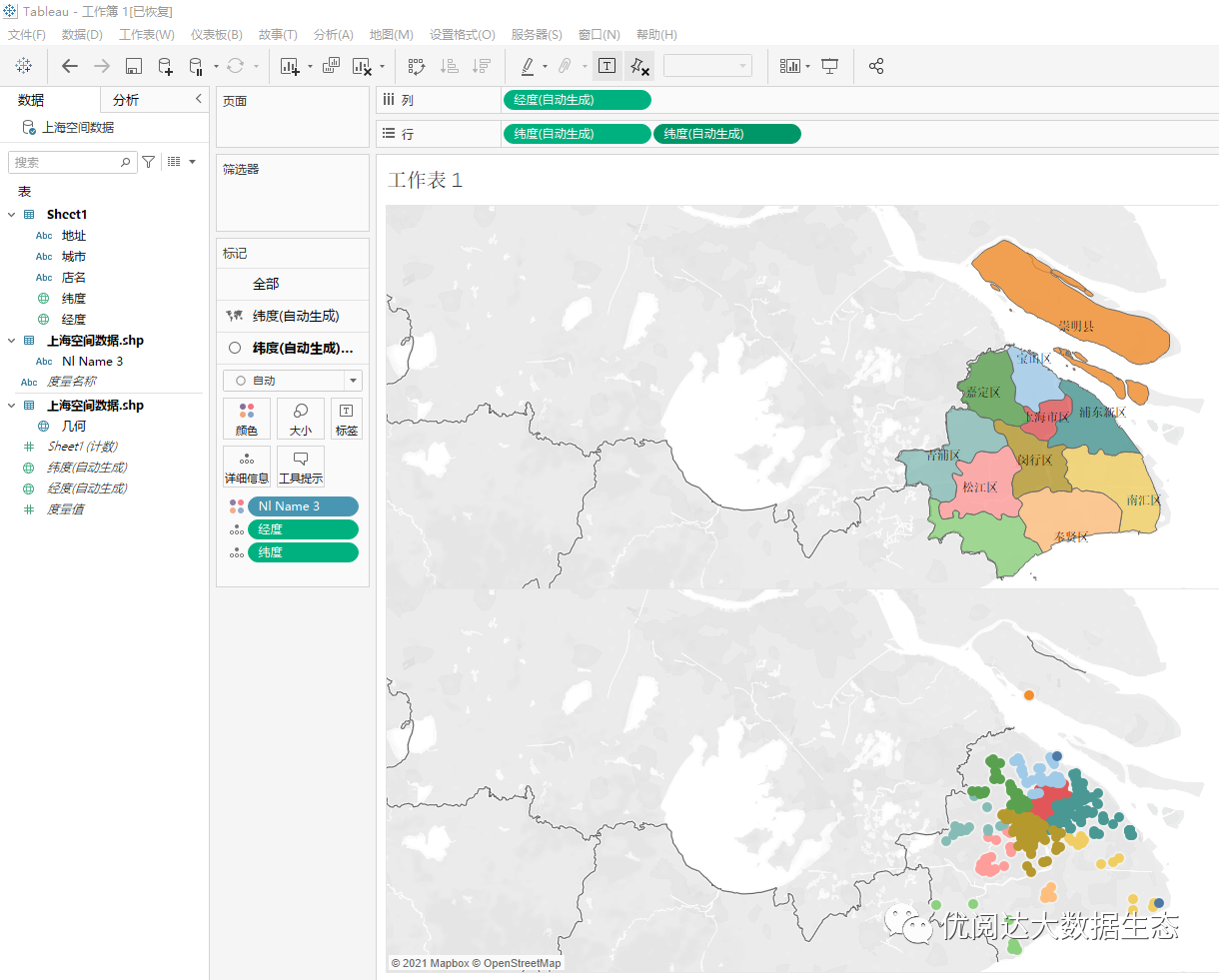Select the 几何 geometry field
This screenshot has width=1219, height=980.
point(74,426)
